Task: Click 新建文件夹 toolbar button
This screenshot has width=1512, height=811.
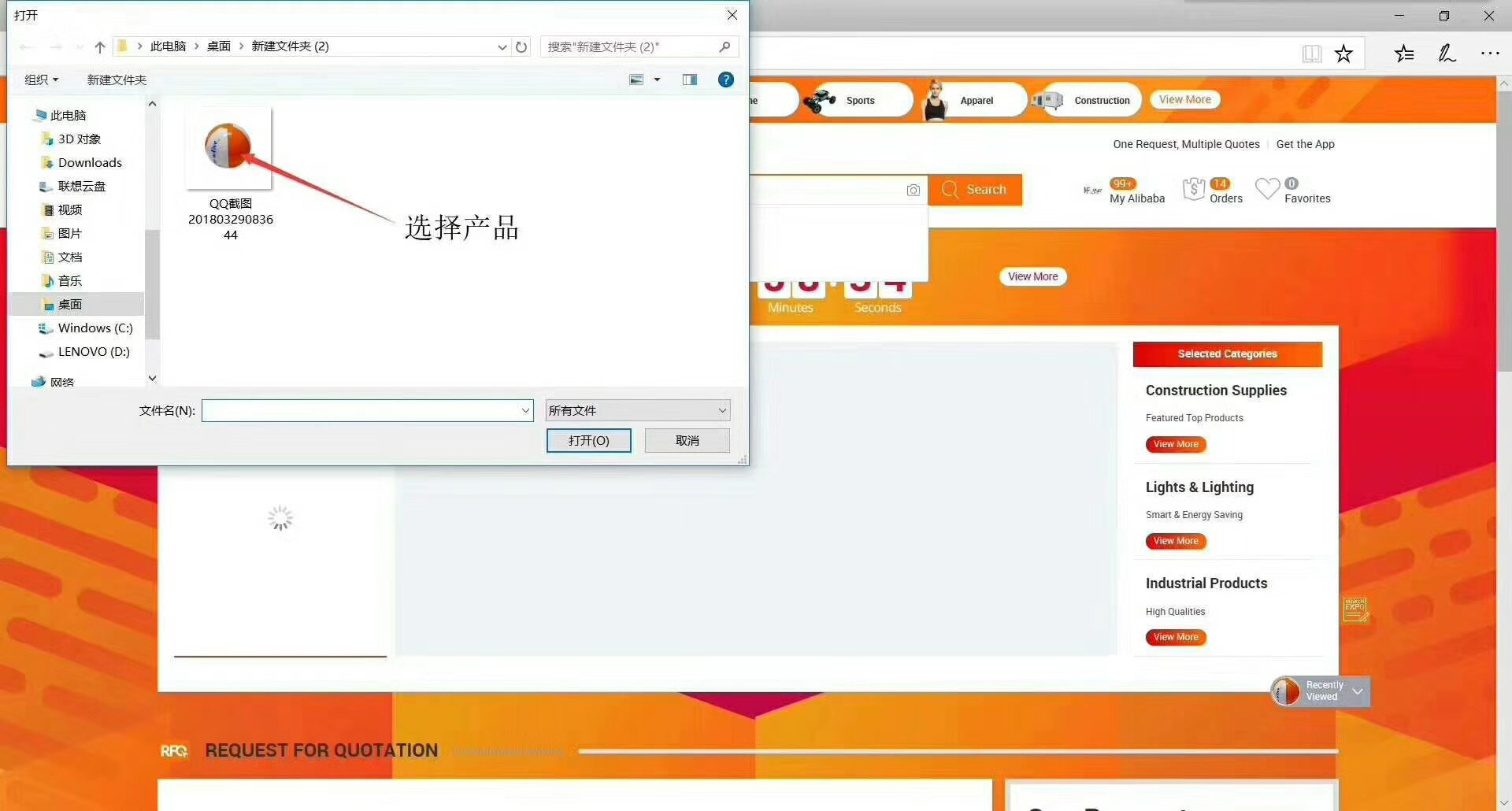Action: (x=117, y=80)
